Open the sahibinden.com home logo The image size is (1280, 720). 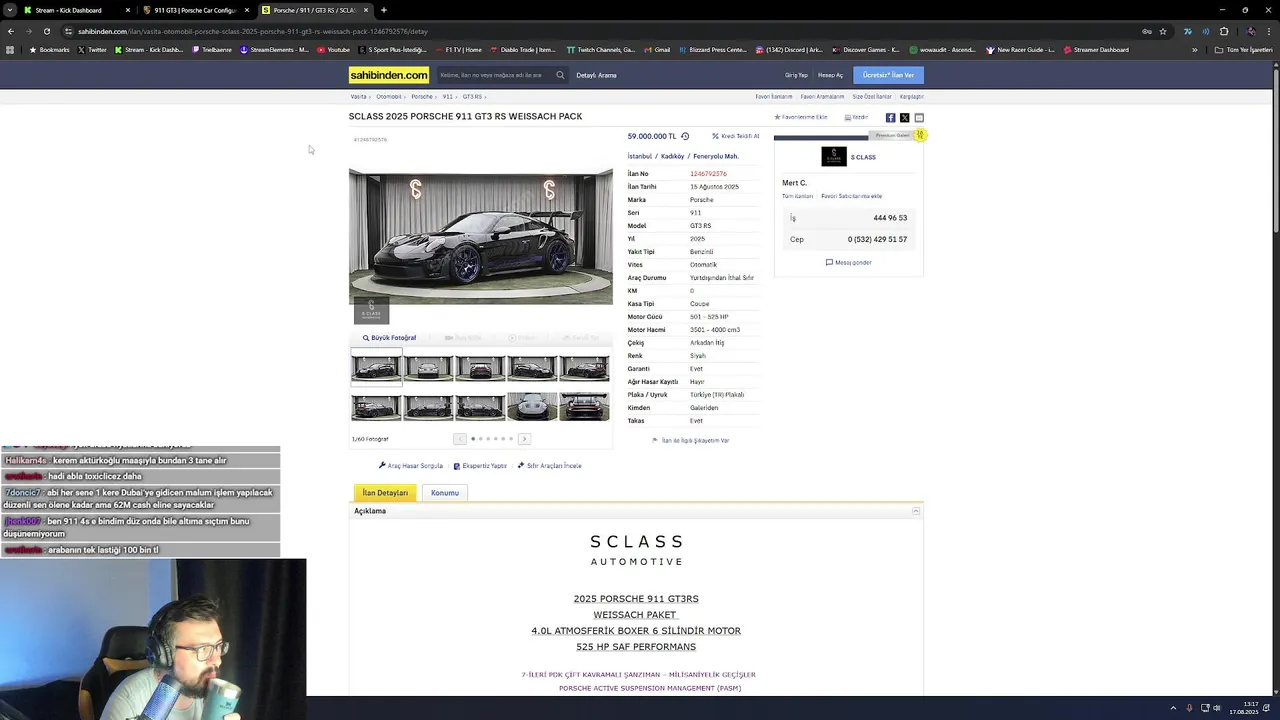(x=389, y=75)
